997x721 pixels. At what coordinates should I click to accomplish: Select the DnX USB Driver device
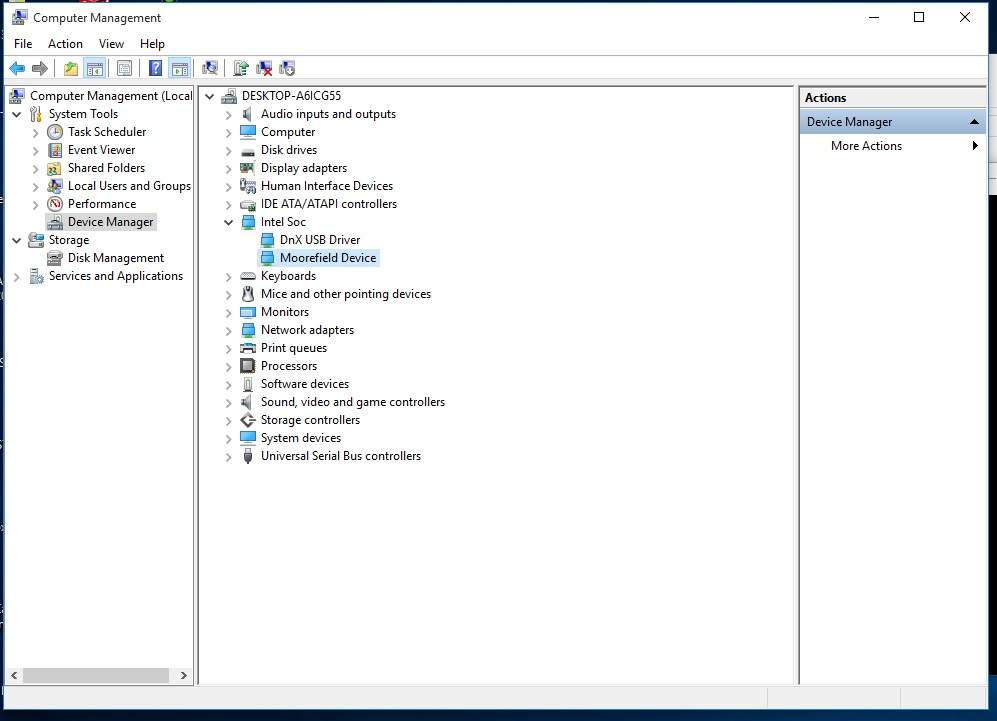(319, 240)
